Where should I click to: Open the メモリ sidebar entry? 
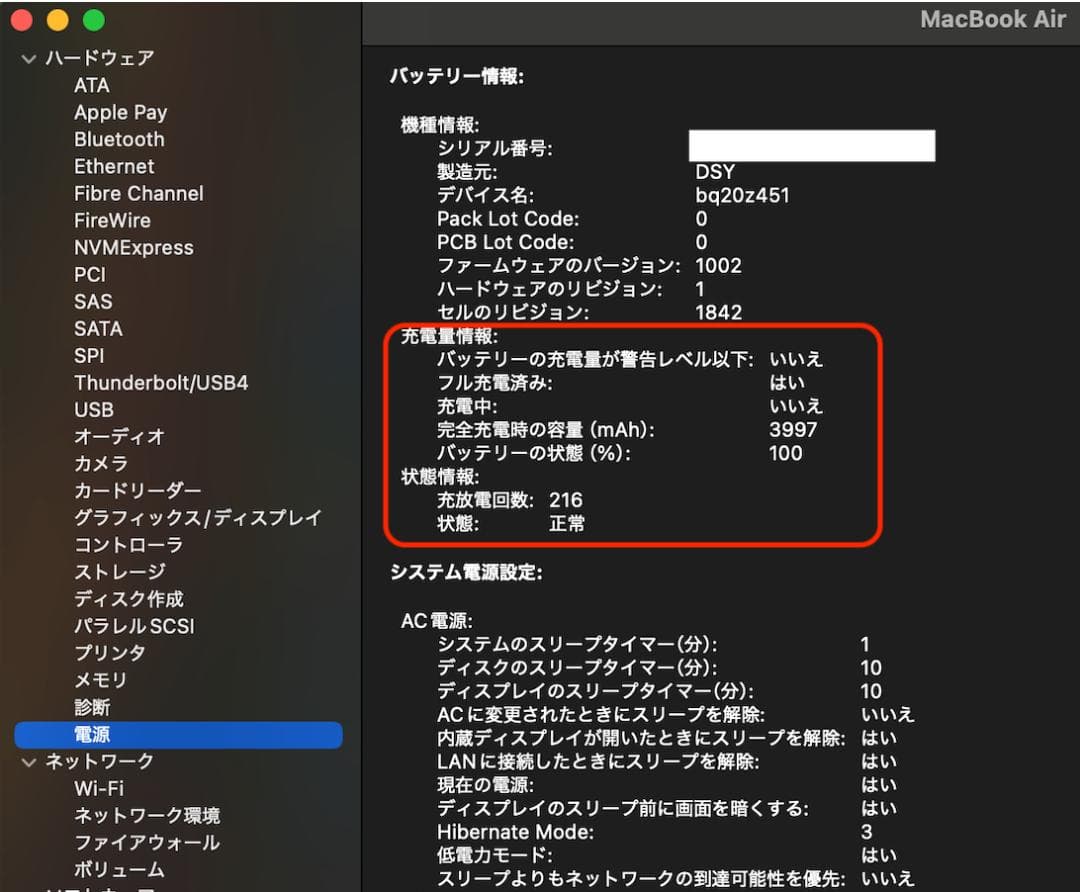[x=101, y=680]
